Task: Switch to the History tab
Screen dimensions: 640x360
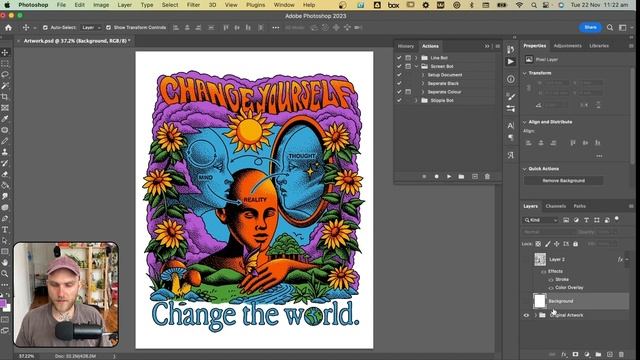Action: pos(405,46)
